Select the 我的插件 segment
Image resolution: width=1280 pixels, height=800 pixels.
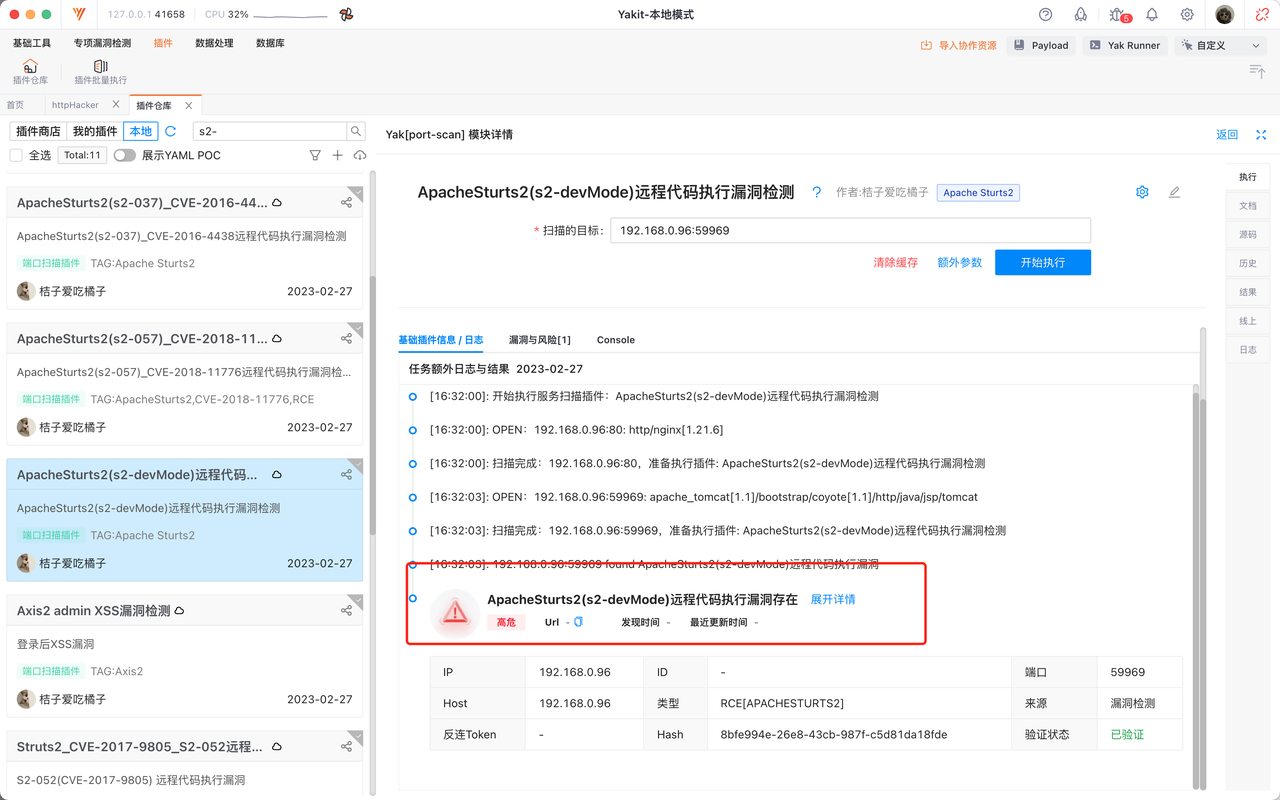[95, 131]
